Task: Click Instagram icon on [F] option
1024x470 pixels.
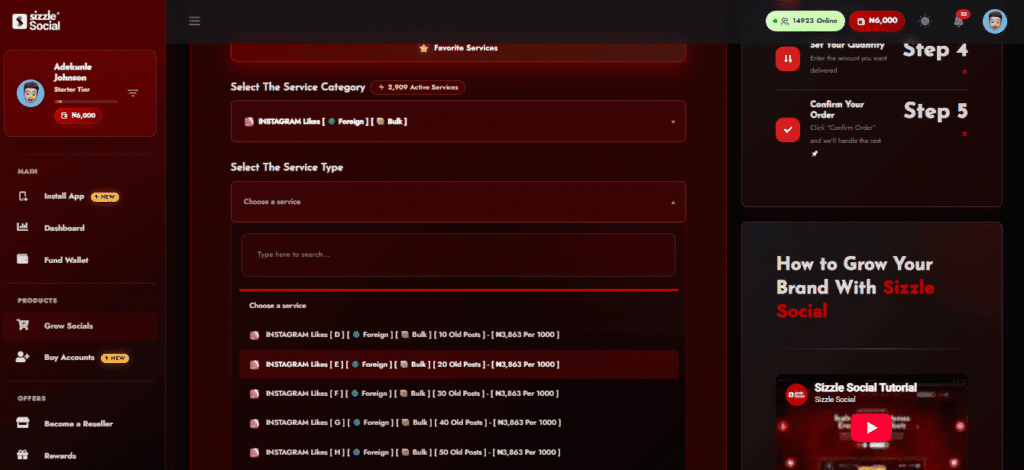Action: (255, 394)
